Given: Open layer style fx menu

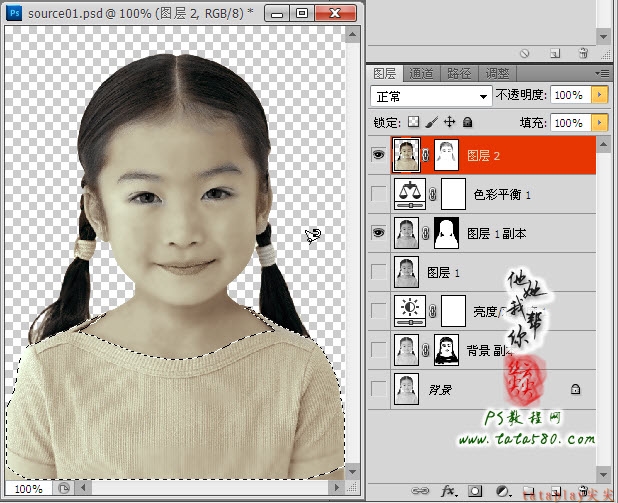Looking at the screenshot, I should tap(449, 491).
